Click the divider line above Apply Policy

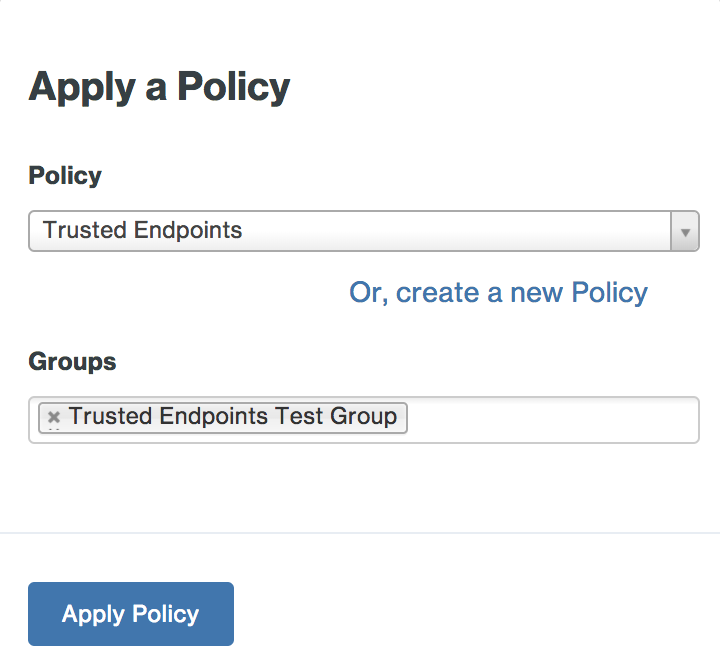[x=360, y=533]
